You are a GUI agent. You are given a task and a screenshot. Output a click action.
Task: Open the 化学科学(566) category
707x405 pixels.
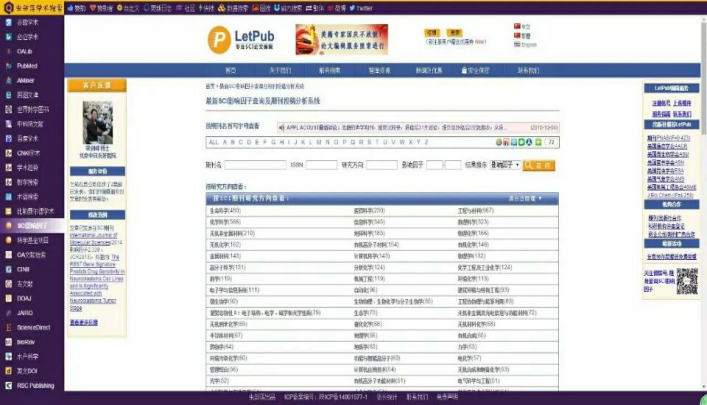pos(225,222)
